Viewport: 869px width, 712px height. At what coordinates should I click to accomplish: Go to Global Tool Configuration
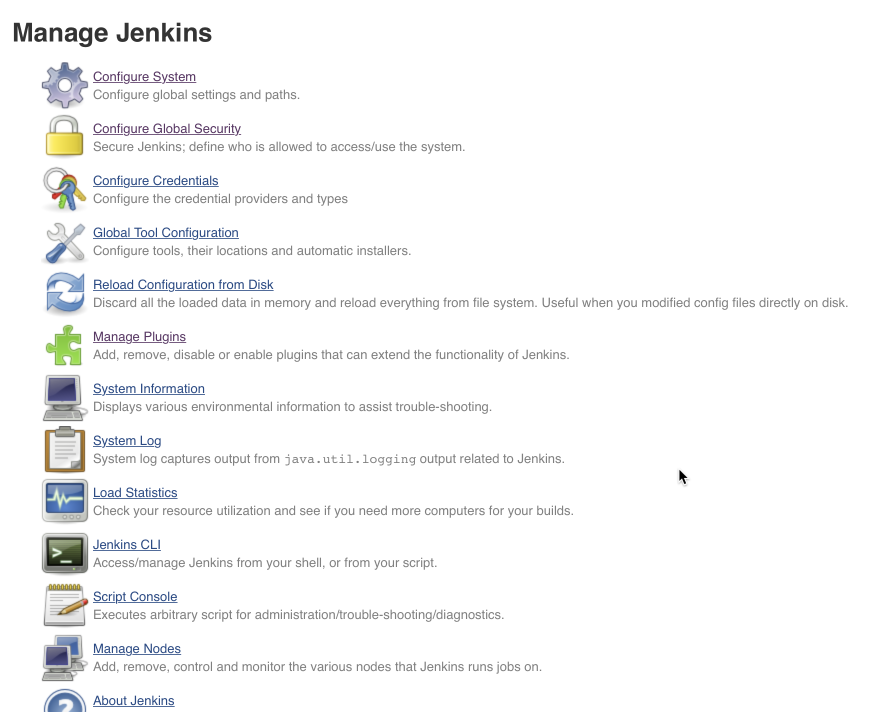point(166,233)
